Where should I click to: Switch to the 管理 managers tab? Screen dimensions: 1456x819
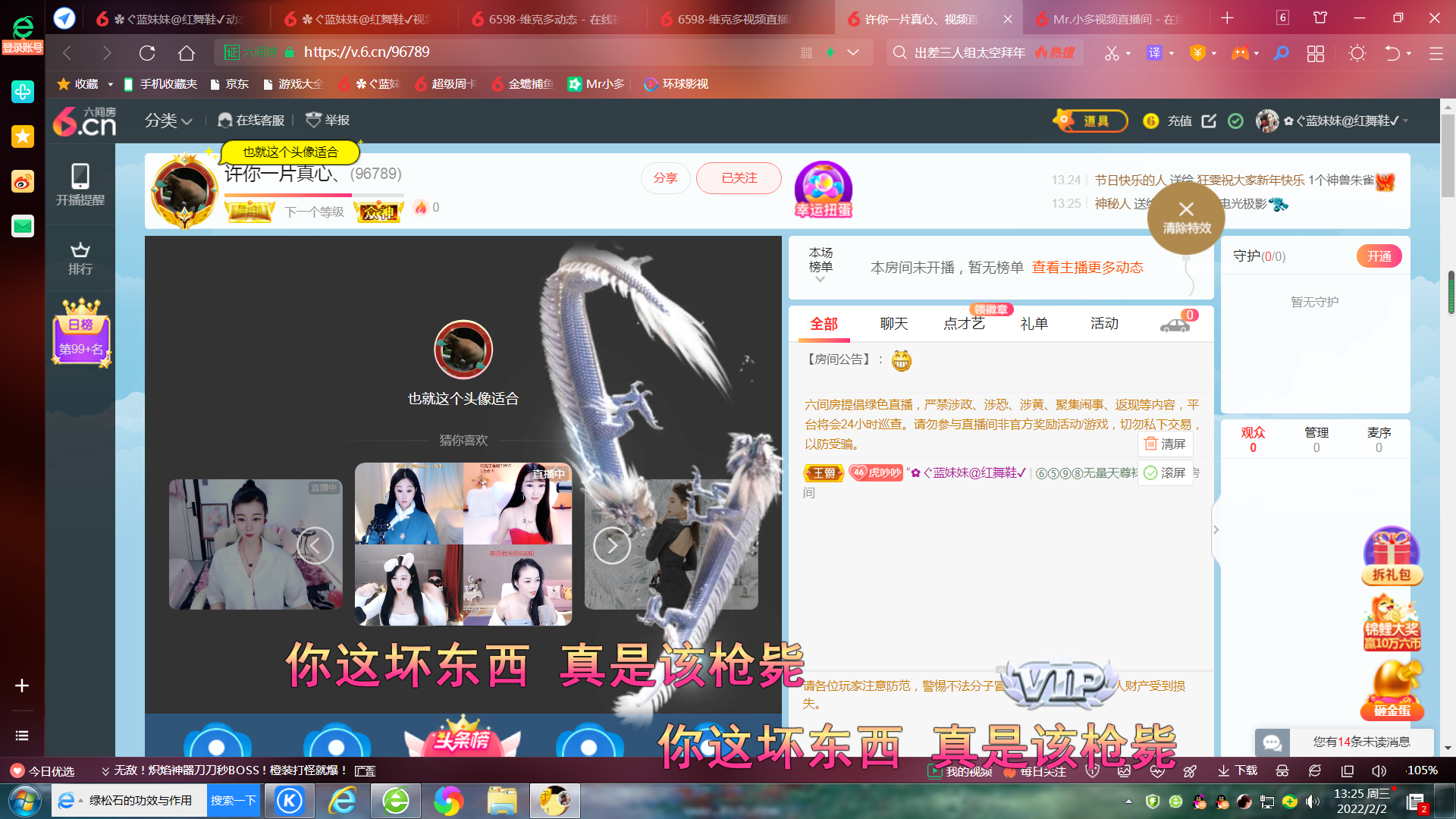tap(1316, 439)
